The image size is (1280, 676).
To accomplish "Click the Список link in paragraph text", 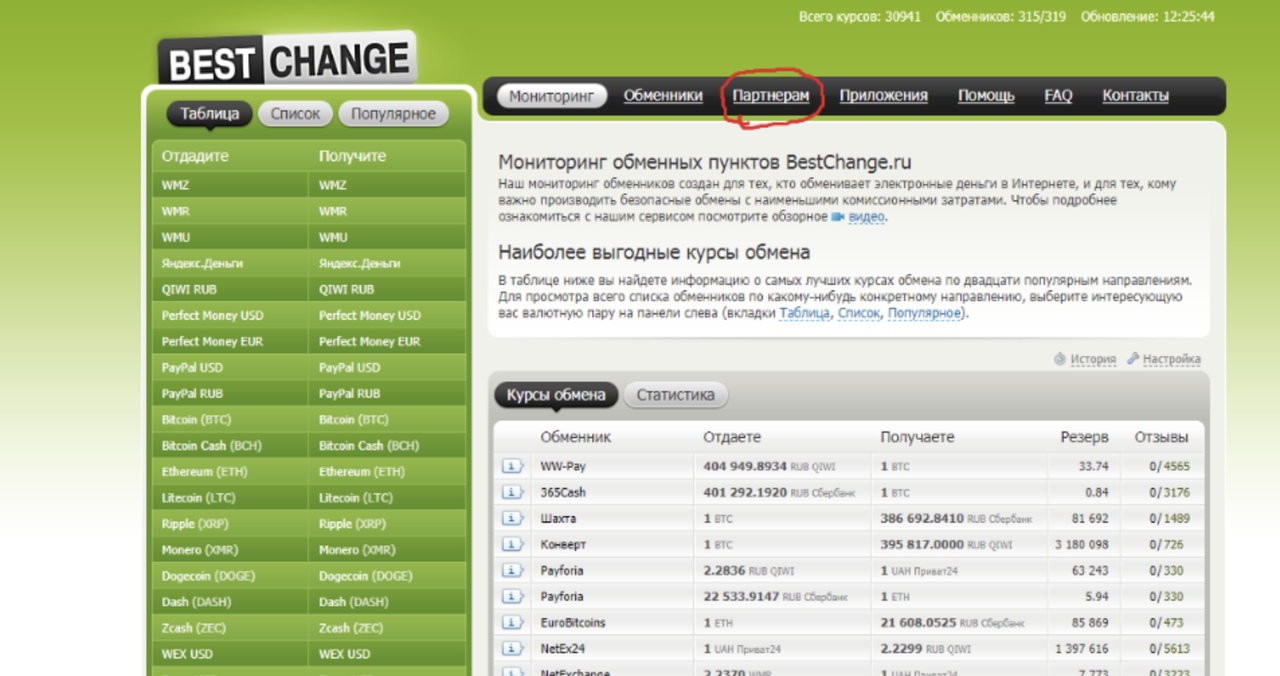I will pyautogui.click(x=857, y=313).
